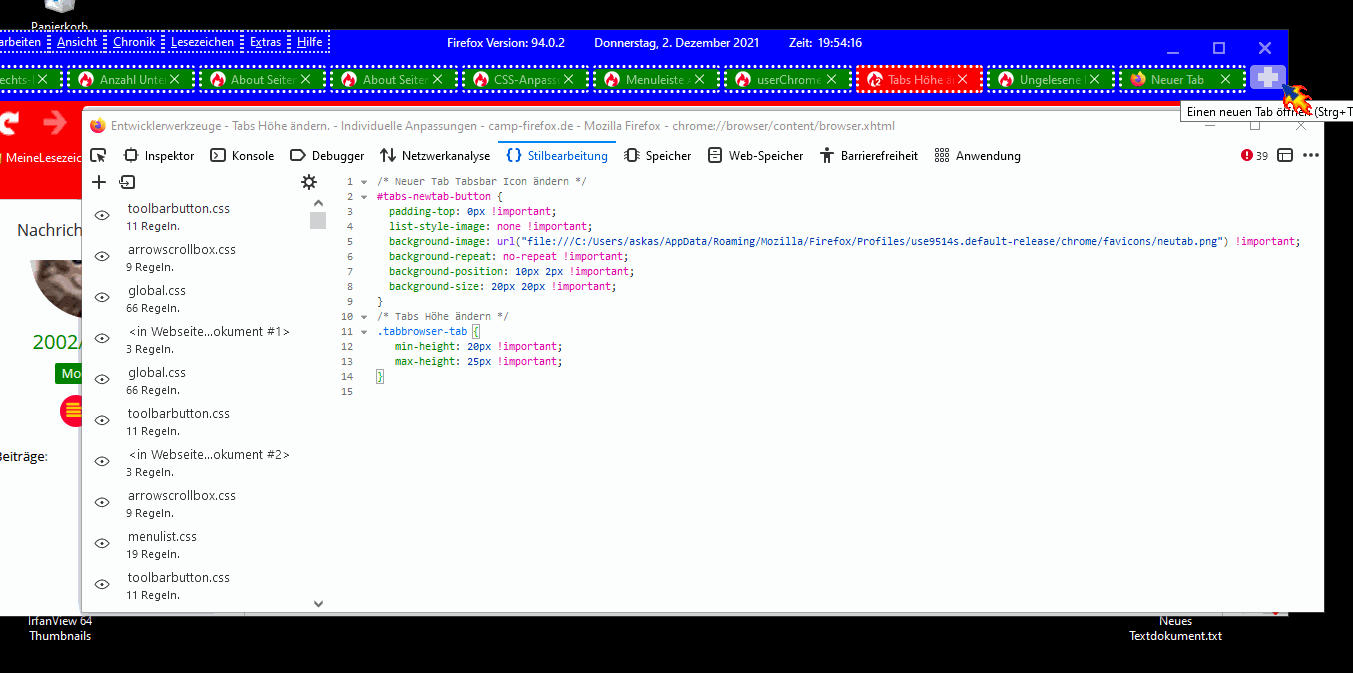This screenshot has height=673, width=1353.
Task: Open the Netzwerkanalyse devtools tab
Action: point(435,156)
